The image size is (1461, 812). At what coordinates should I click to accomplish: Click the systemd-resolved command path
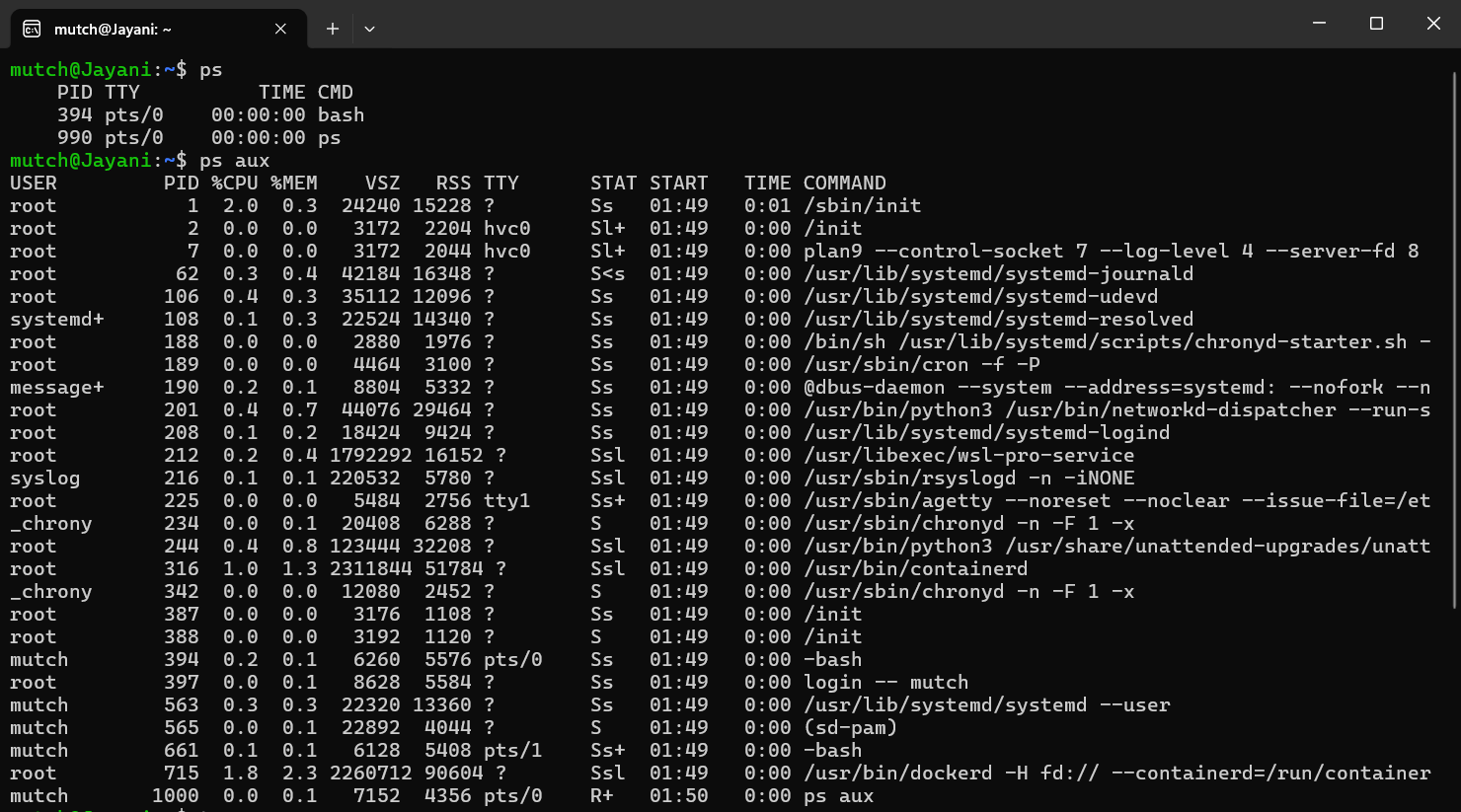(999, 320)
